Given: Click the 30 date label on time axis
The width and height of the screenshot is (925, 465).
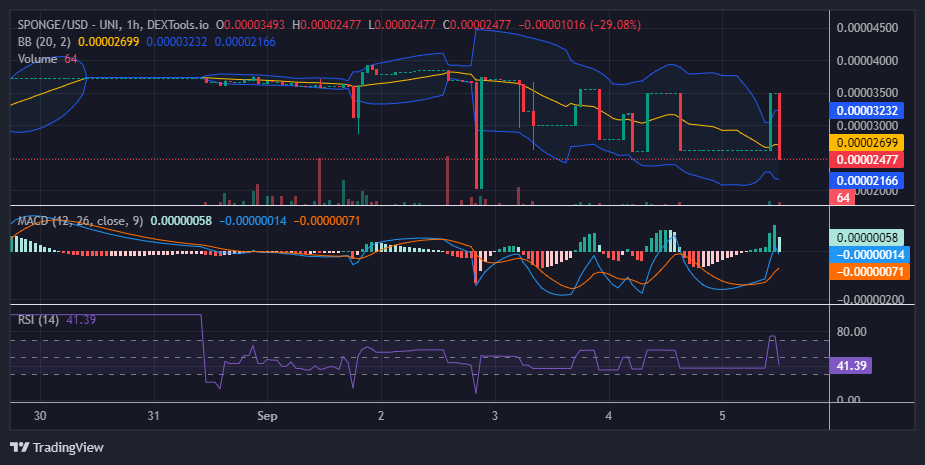Looking at the screenshot, I should pyautogui.click(x=40, y=415).
